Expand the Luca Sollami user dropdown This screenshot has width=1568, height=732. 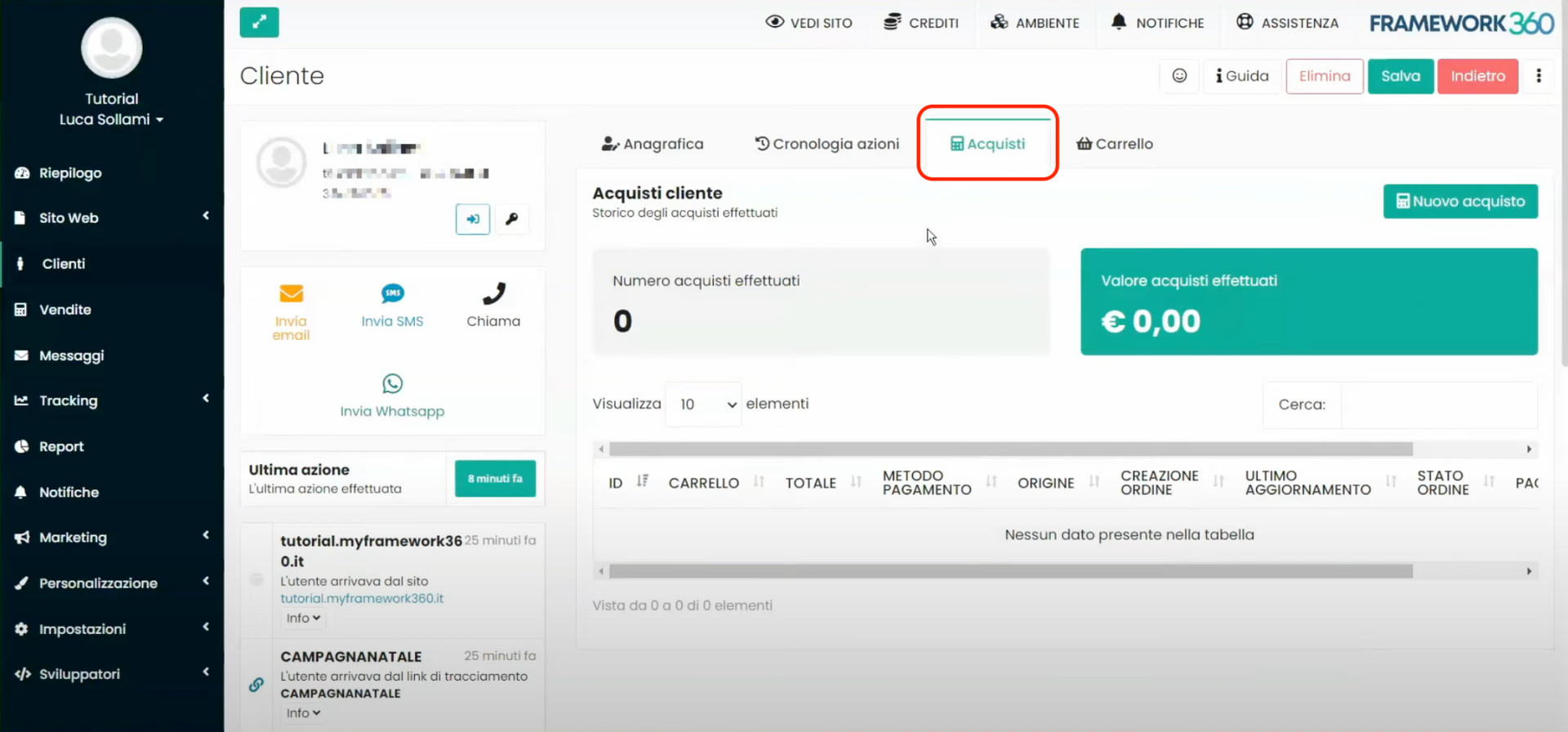coord(112,119)
